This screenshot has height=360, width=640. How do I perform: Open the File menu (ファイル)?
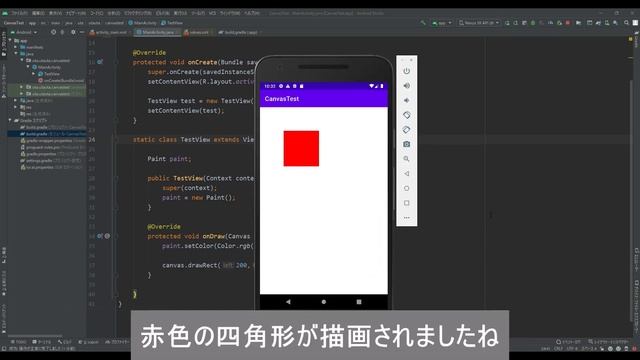19,13
